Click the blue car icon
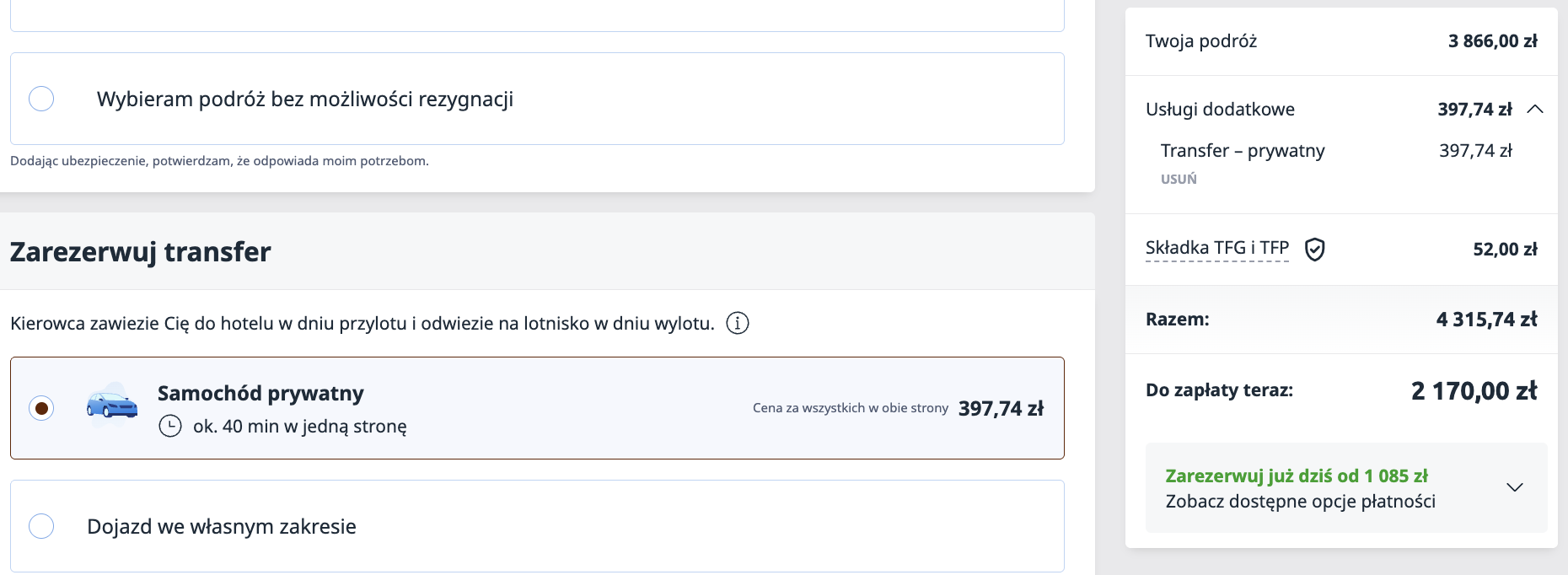 112,406
